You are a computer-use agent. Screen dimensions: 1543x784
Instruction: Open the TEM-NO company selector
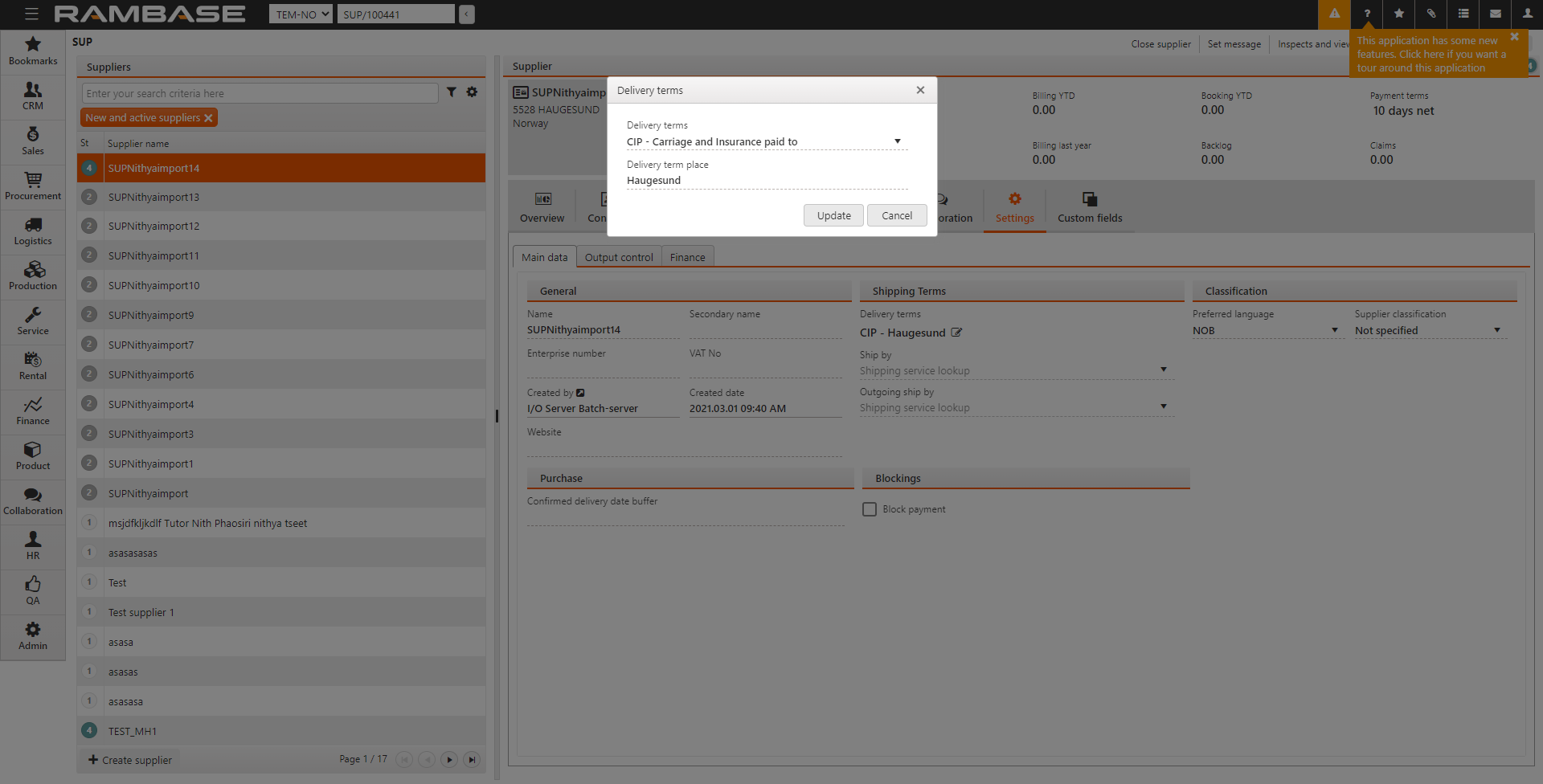[301, 14]
